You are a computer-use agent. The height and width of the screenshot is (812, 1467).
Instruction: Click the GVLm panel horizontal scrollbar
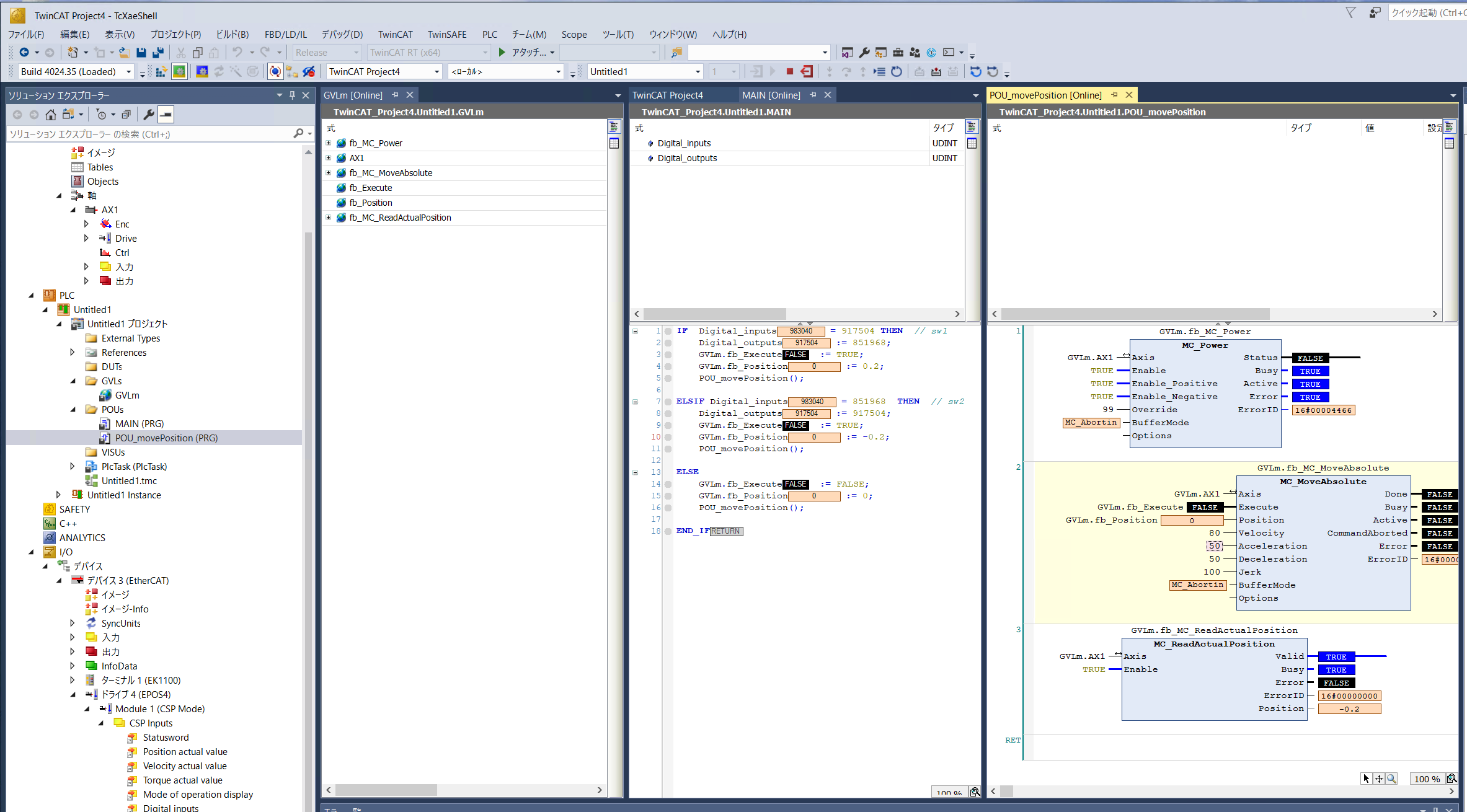tap(386, 790)
